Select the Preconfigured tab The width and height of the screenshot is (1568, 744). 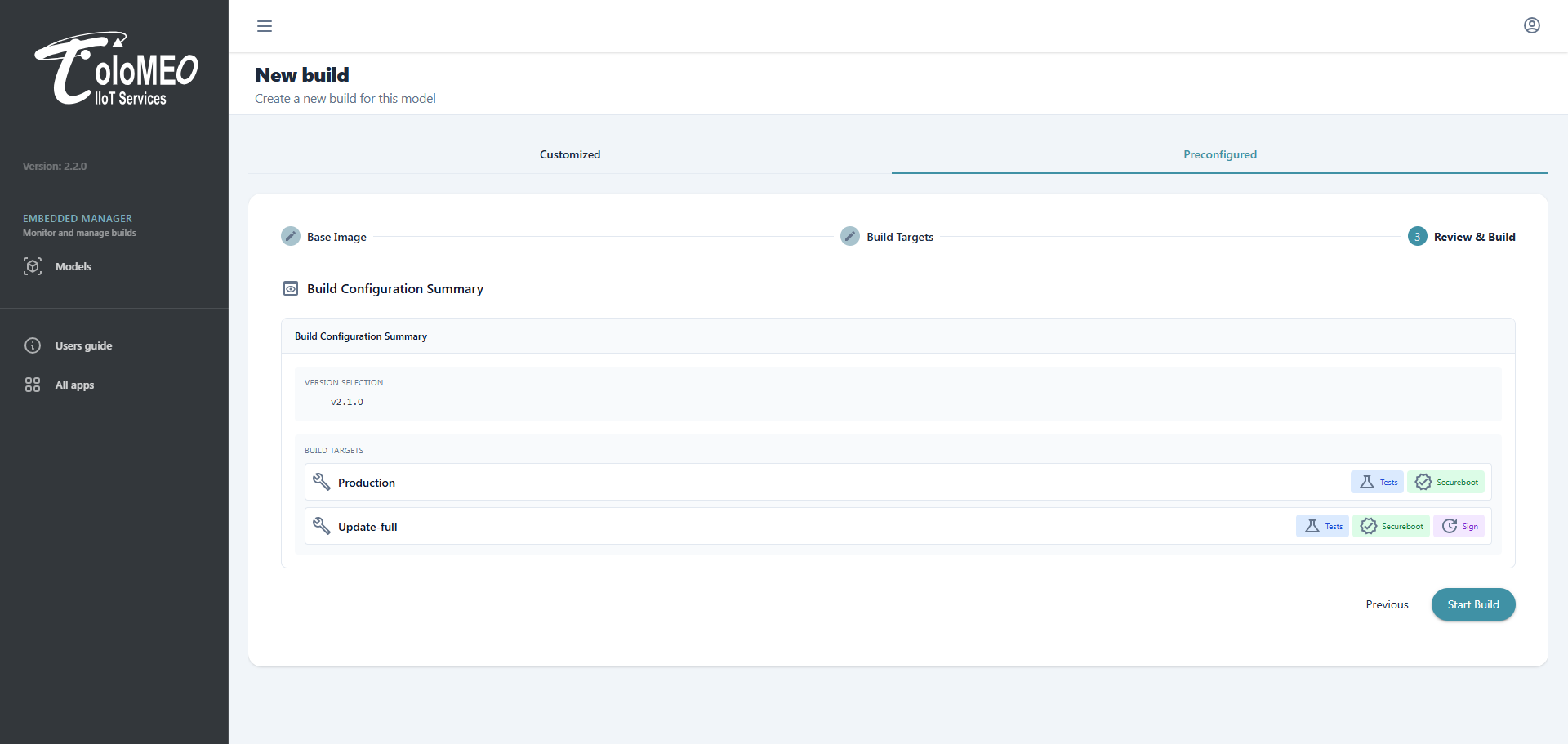[x=1219, y=154]
